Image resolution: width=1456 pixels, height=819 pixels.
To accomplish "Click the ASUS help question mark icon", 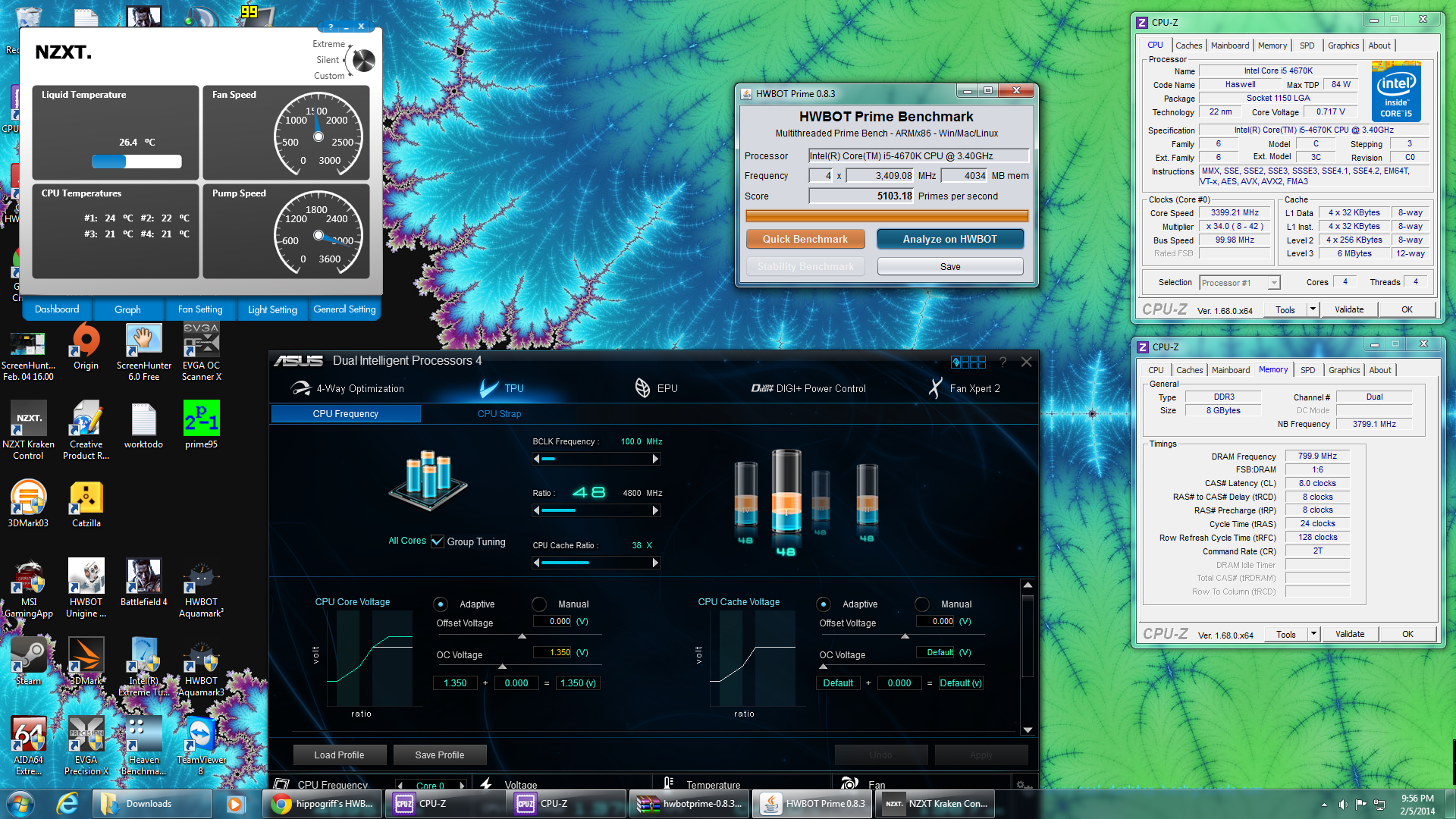I will coord(1003,362).
